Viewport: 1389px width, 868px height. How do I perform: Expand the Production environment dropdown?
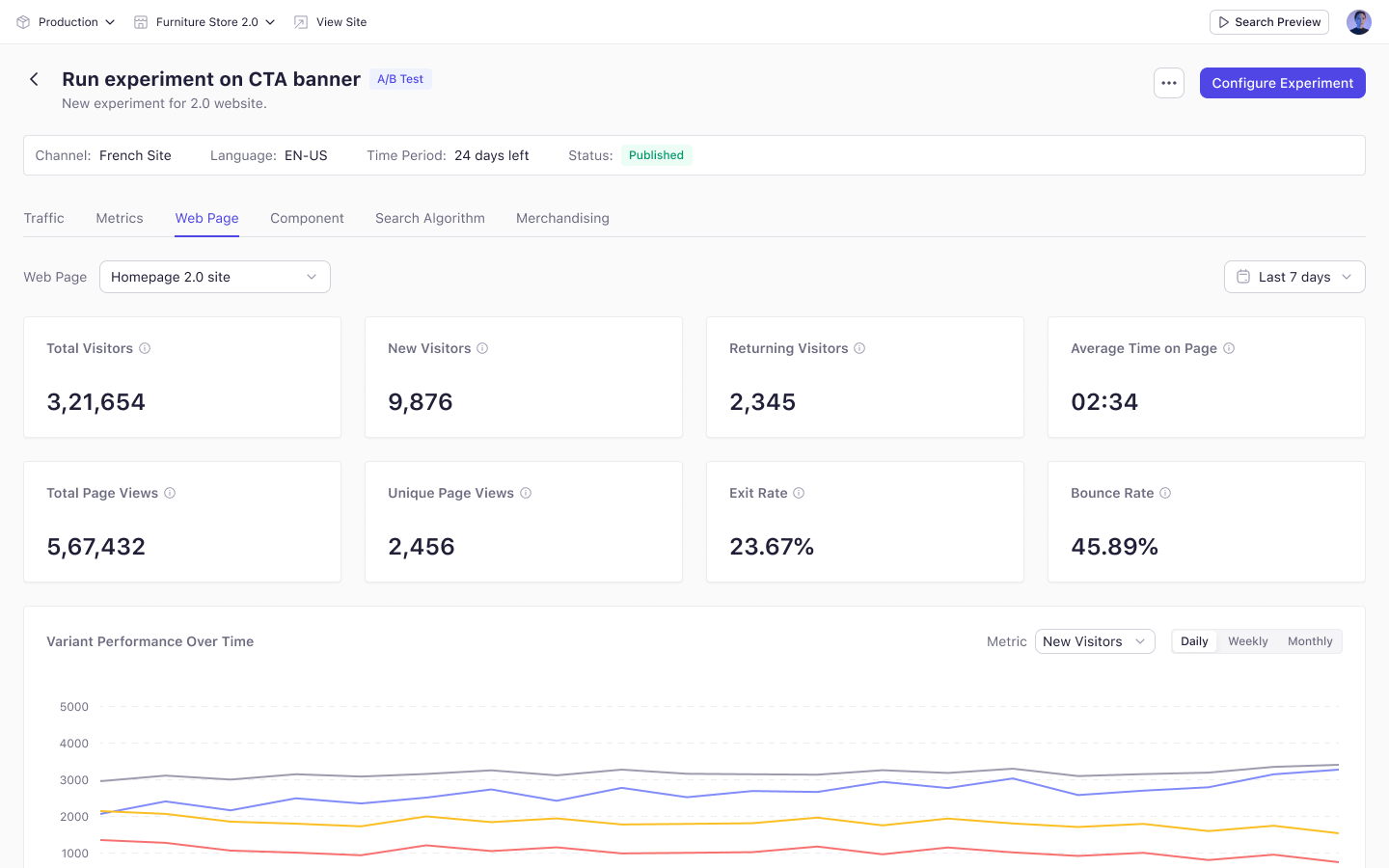coord(66,22)
